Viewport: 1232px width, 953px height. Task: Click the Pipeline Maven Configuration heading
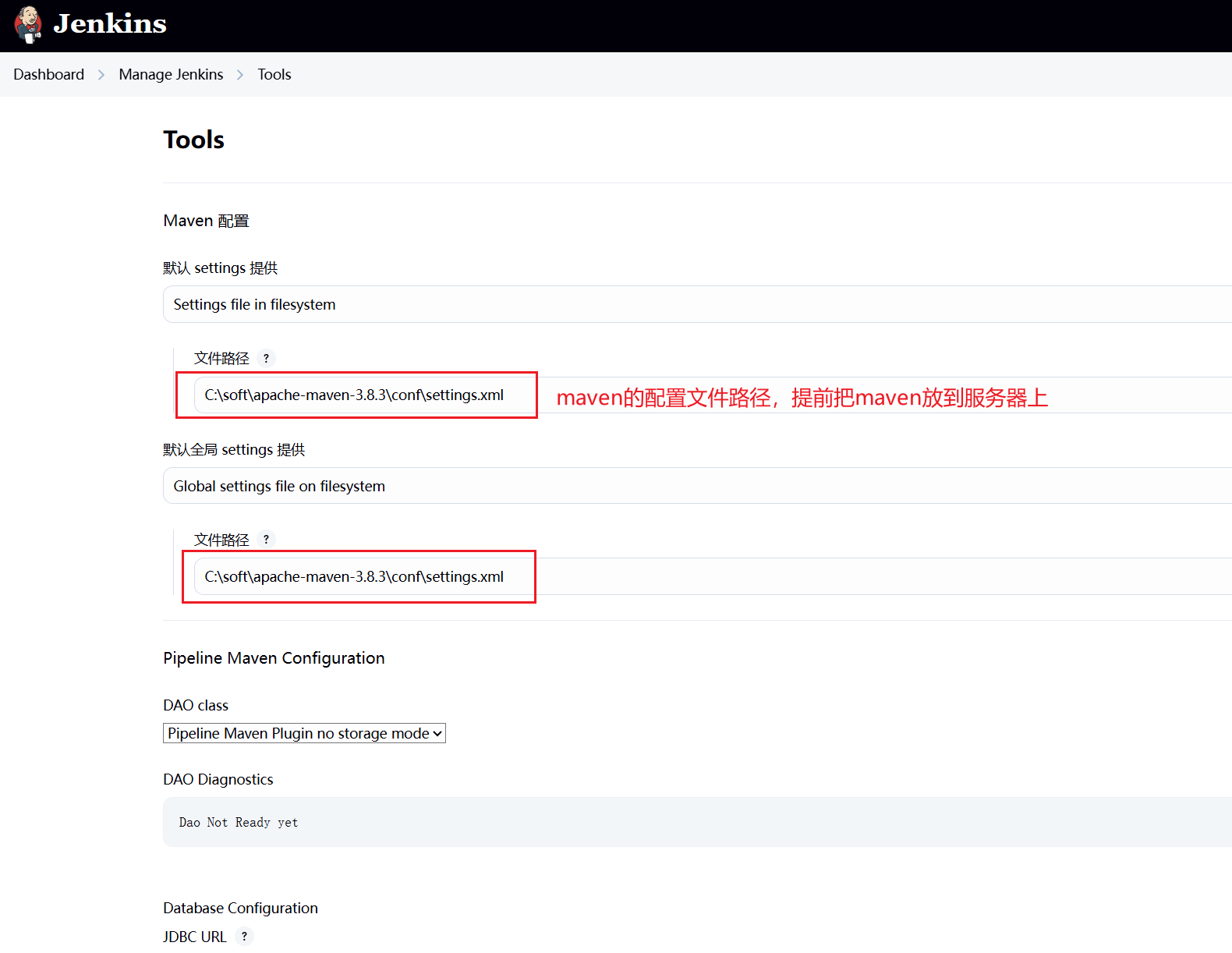tap(274, 657)
